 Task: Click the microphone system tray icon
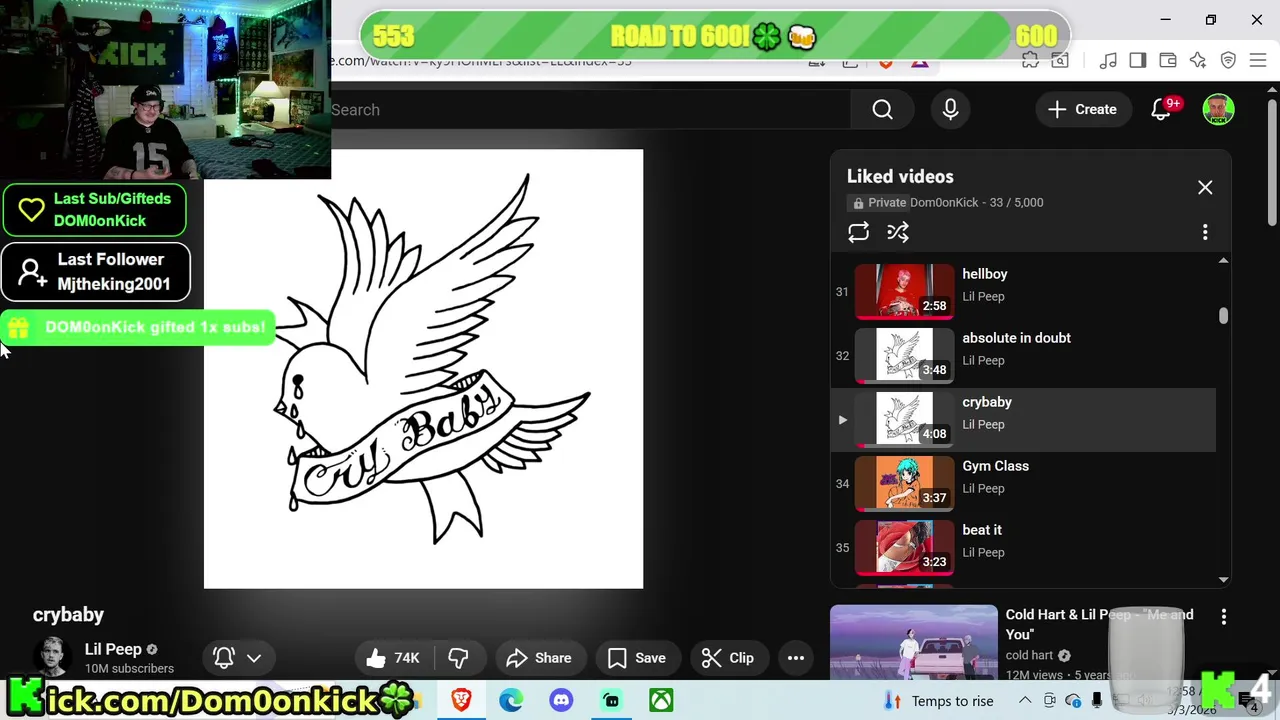tap(1097, 701)
